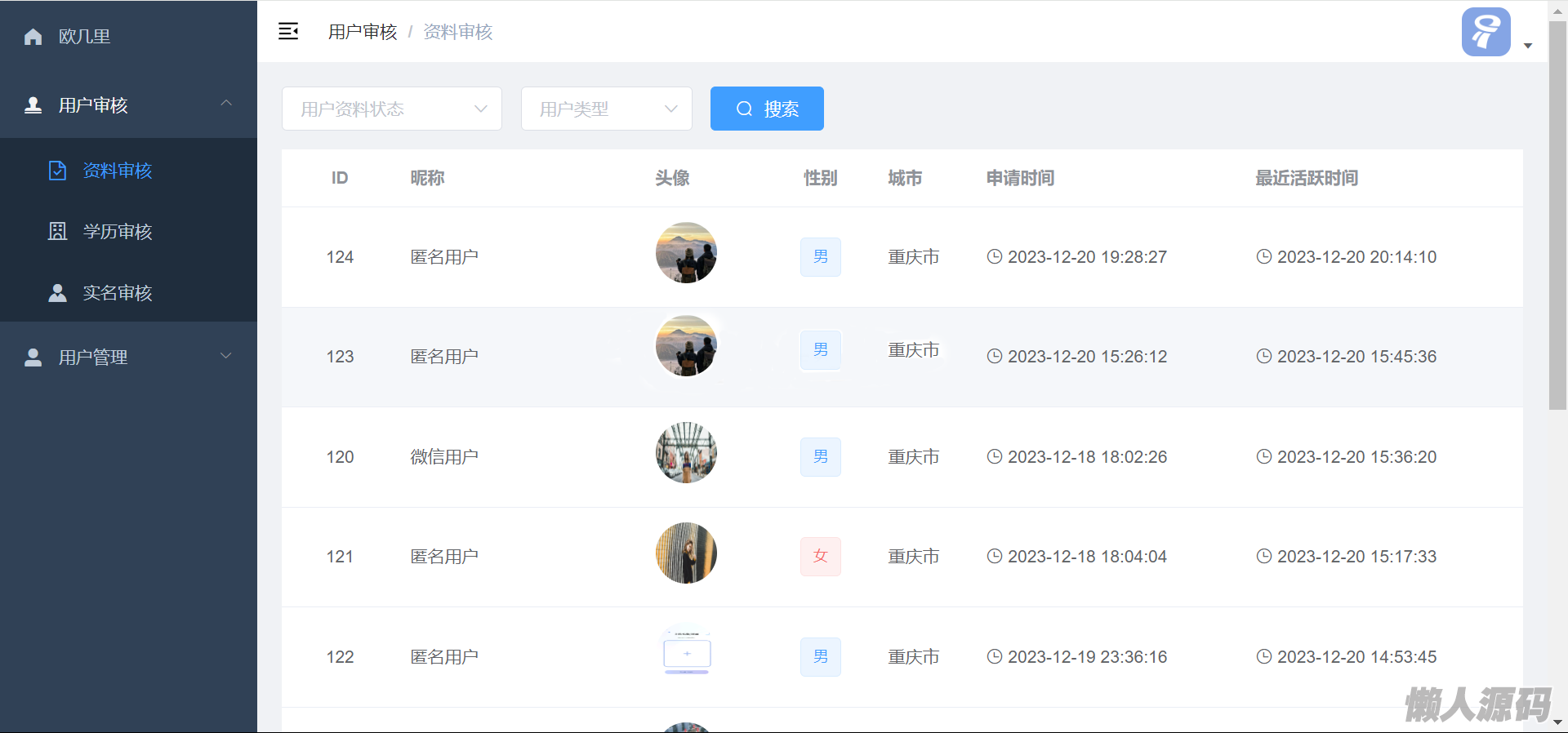The width and height of the screenshot is (1568, 733).
Task: Click the 女 gender tag for user 121
Action: point(820,557)
